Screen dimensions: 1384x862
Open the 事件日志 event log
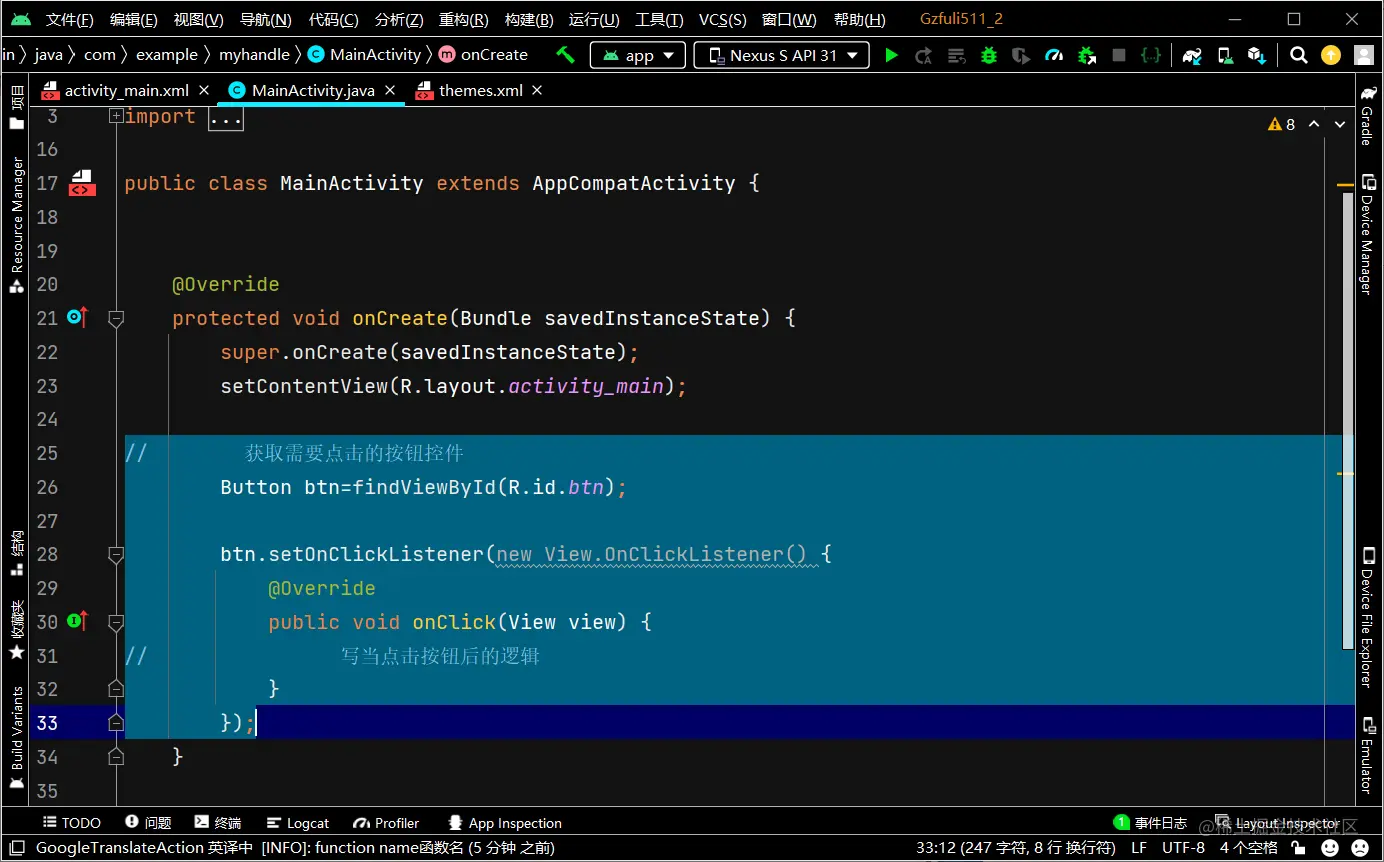[x=1150, y=823]
